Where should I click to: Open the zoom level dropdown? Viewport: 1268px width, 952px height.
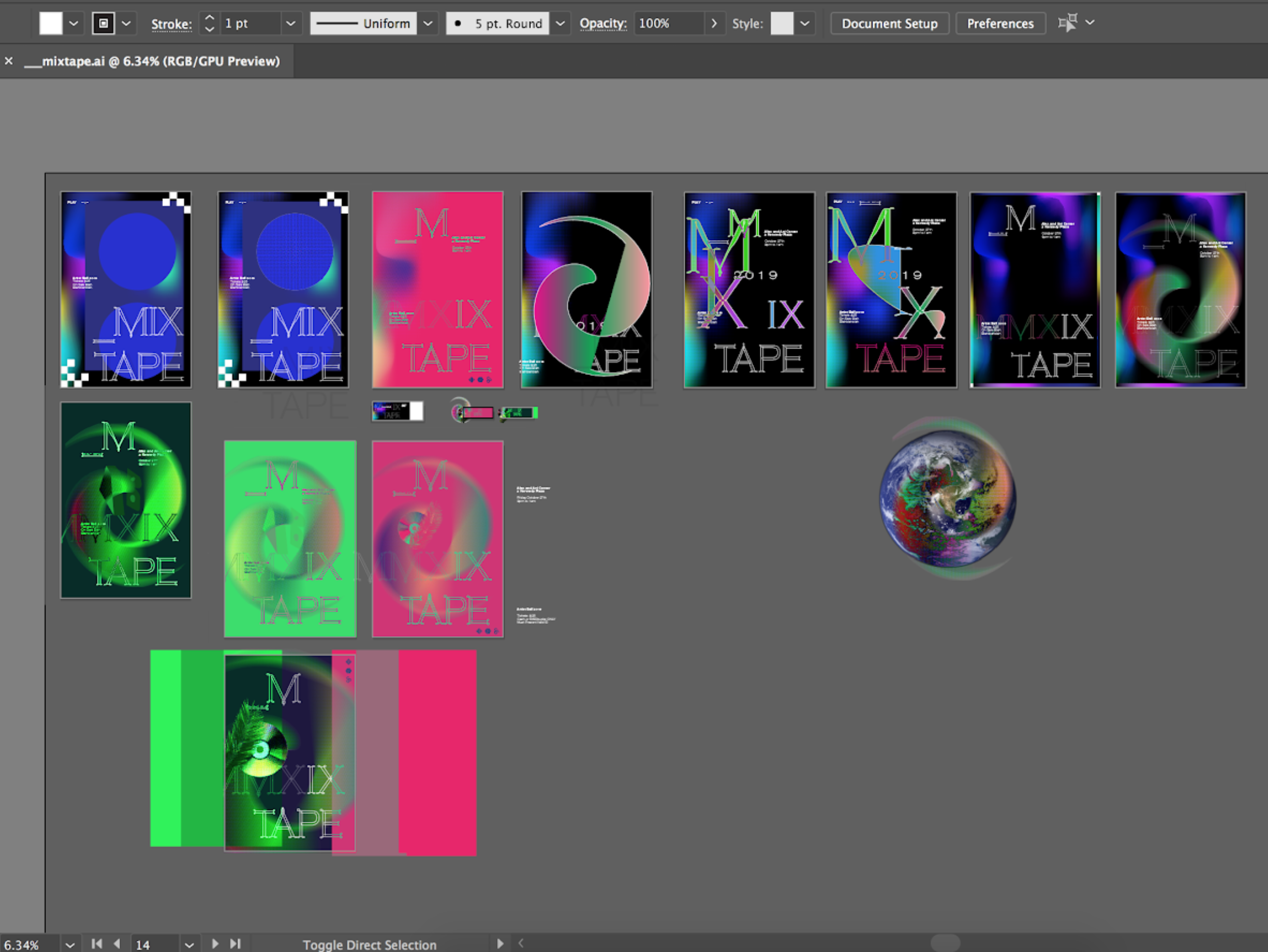[x=70, y=945]
